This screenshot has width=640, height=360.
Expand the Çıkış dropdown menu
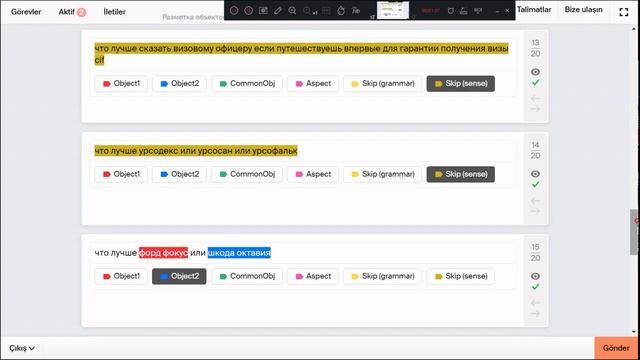coord(22,348)
